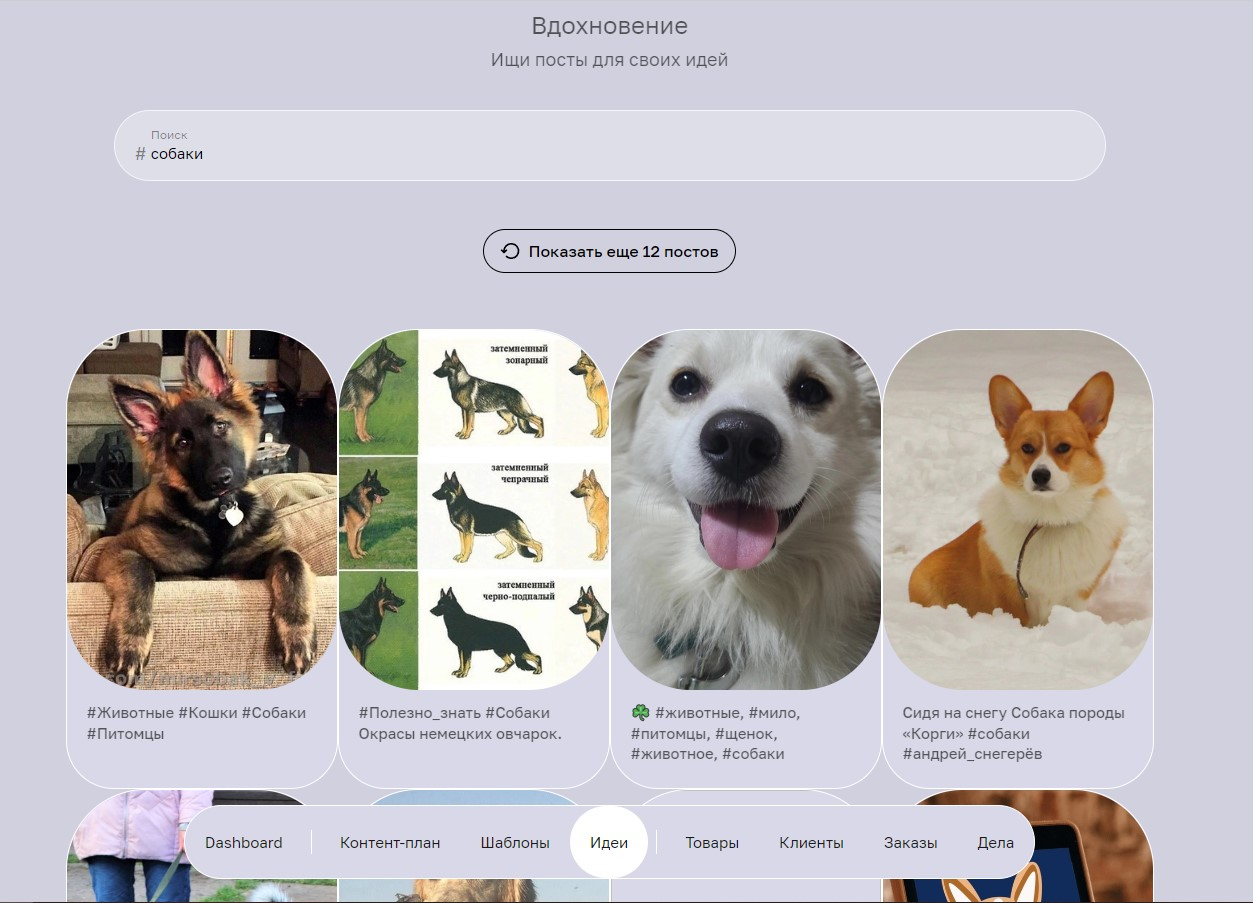Open the German shepherd coat colors chart image
This screenshot has width=1253, height=903.
[x=474, y=510]
